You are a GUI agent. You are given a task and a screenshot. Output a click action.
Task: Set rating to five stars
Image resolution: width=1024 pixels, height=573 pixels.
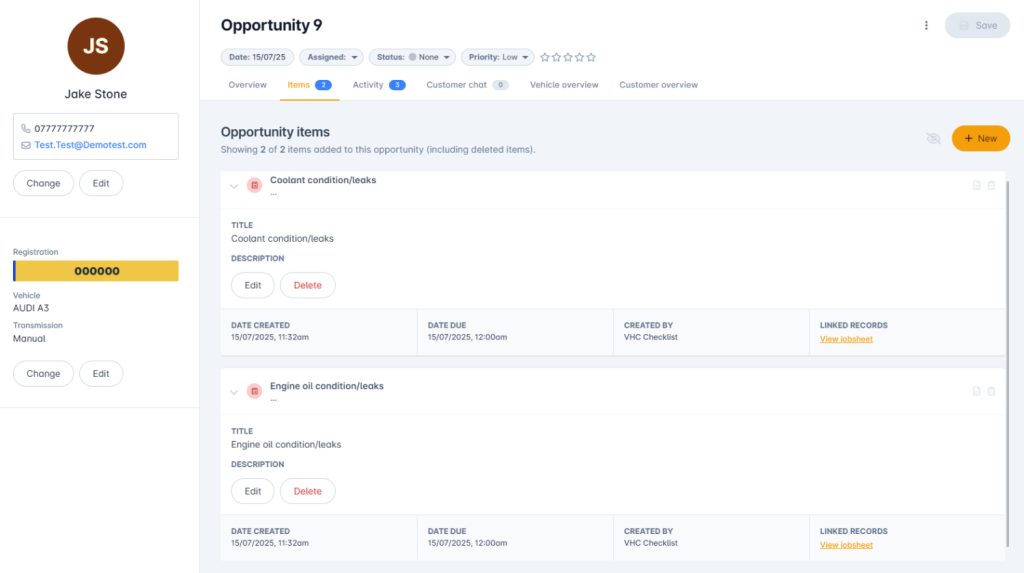click(591, 57)
